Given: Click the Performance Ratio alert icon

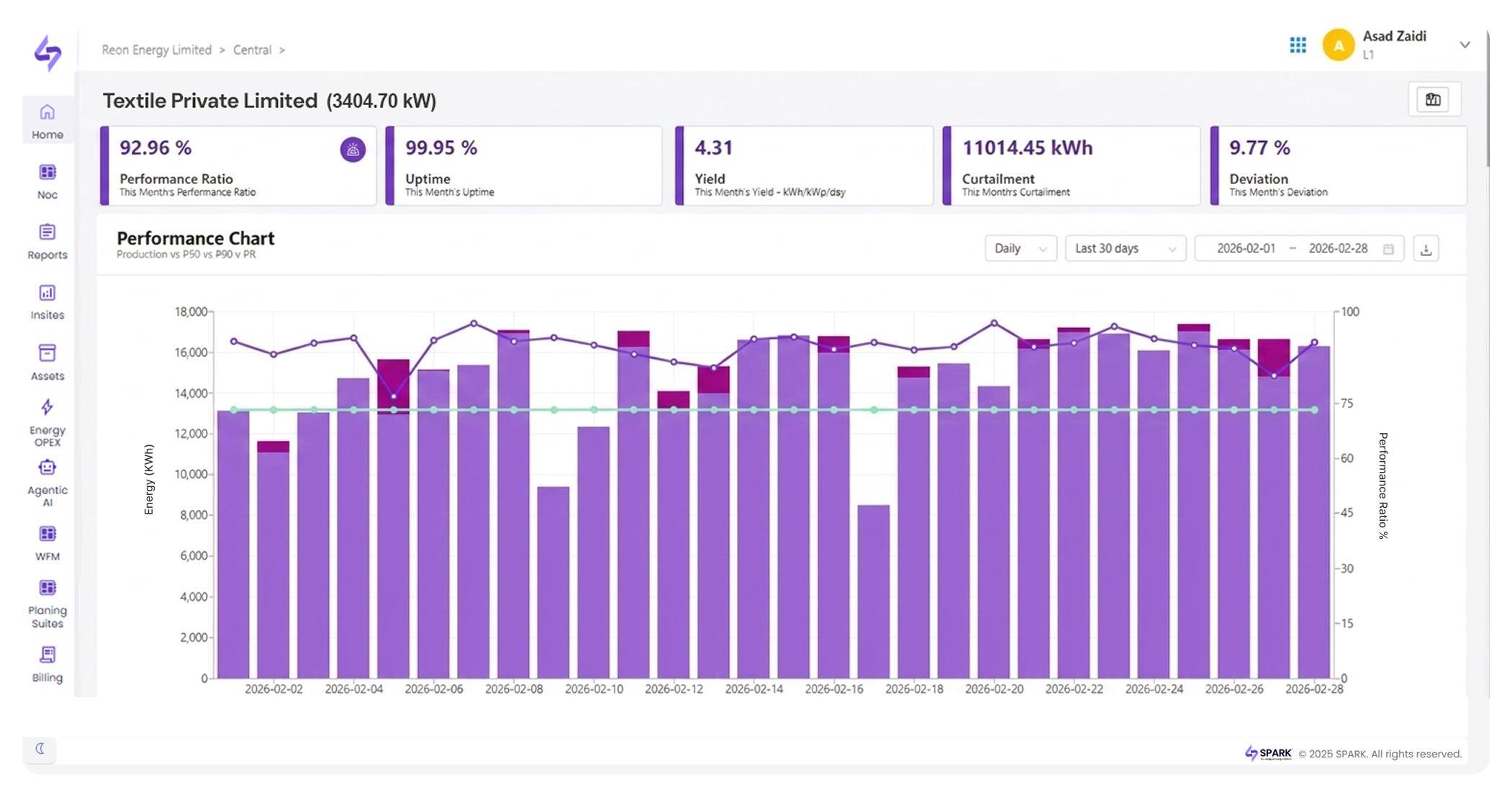Looking at the screenshot, I should pos(353,150).
